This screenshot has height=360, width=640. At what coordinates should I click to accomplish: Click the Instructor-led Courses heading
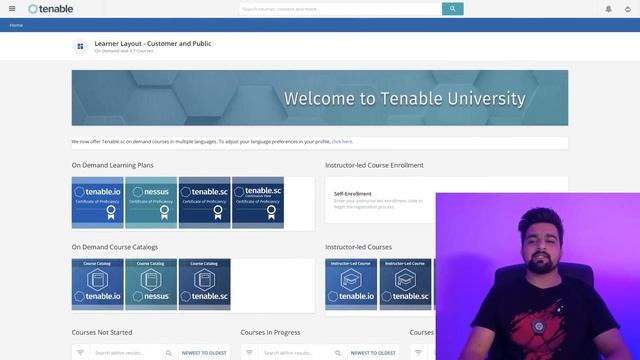pyautogui.click(x=358, y=247)
